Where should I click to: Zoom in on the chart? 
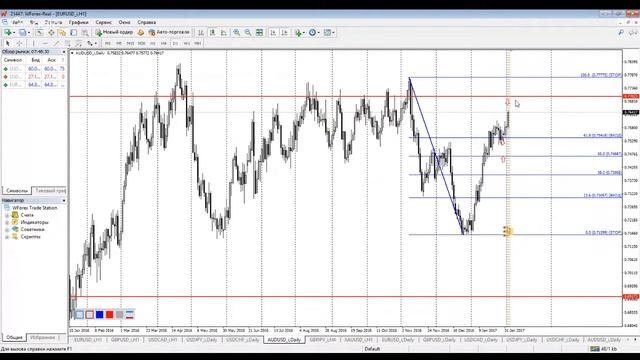tap(236, 32)
